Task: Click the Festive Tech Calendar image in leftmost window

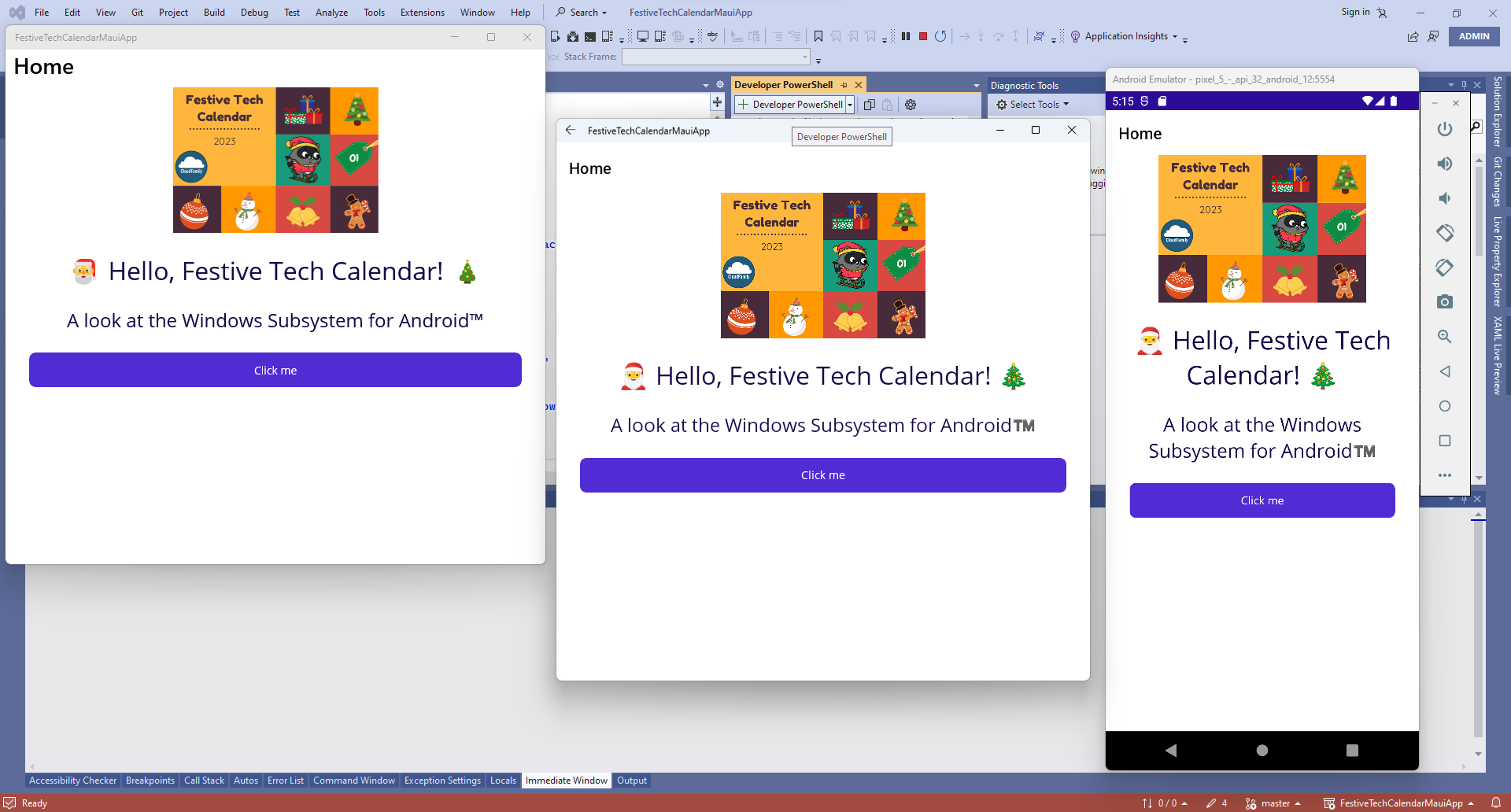Action: (275, 160)
